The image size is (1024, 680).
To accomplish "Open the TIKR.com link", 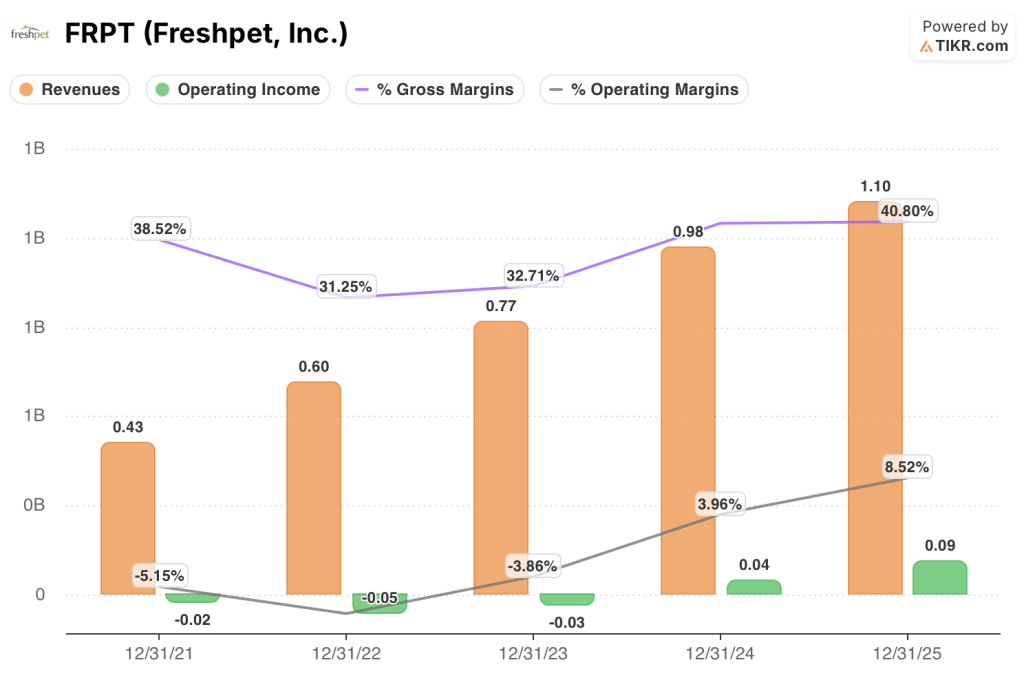I will click(x=964, y=45).
